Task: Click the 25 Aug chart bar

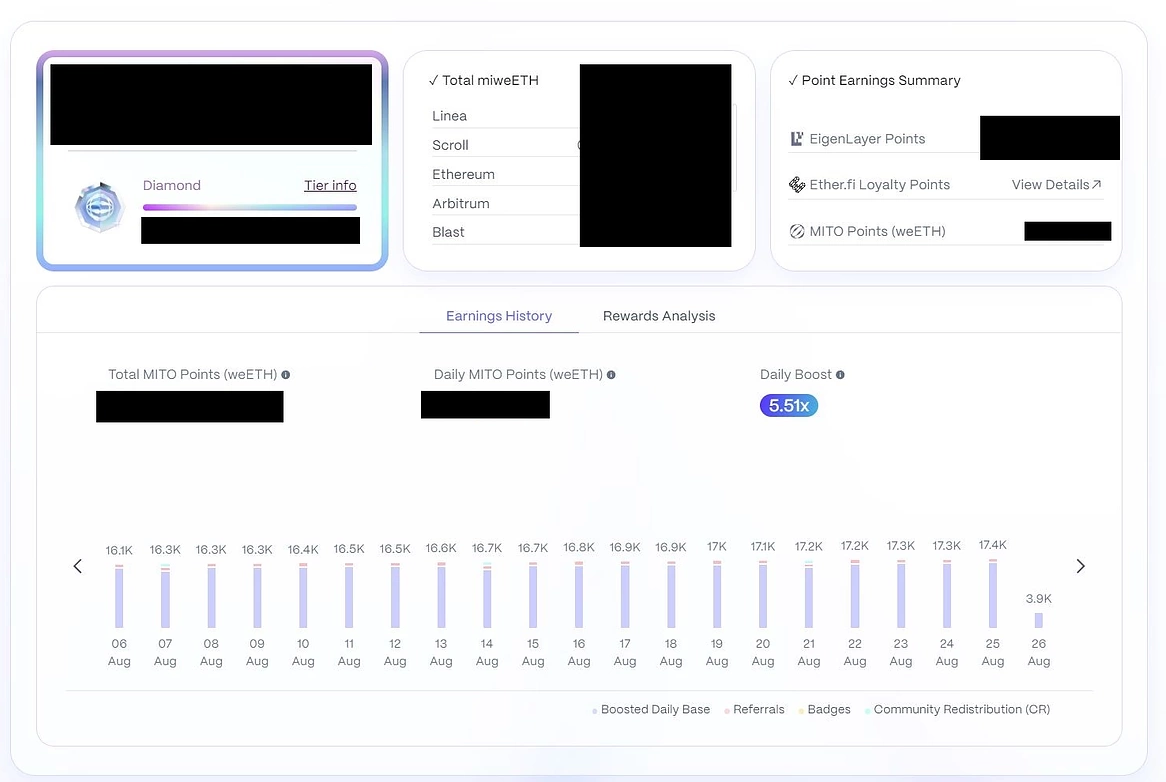Action: [x=993, y=593]
